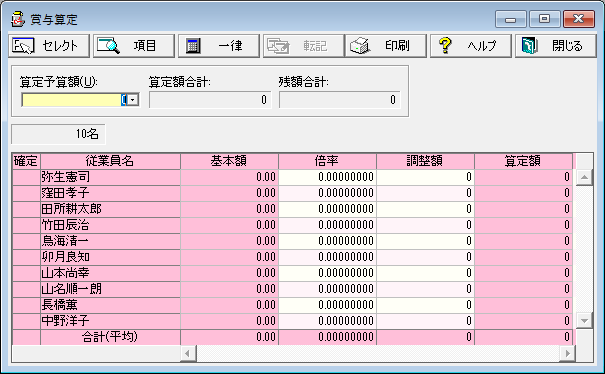Click the 算定額 column header

(x=523, y=161)
